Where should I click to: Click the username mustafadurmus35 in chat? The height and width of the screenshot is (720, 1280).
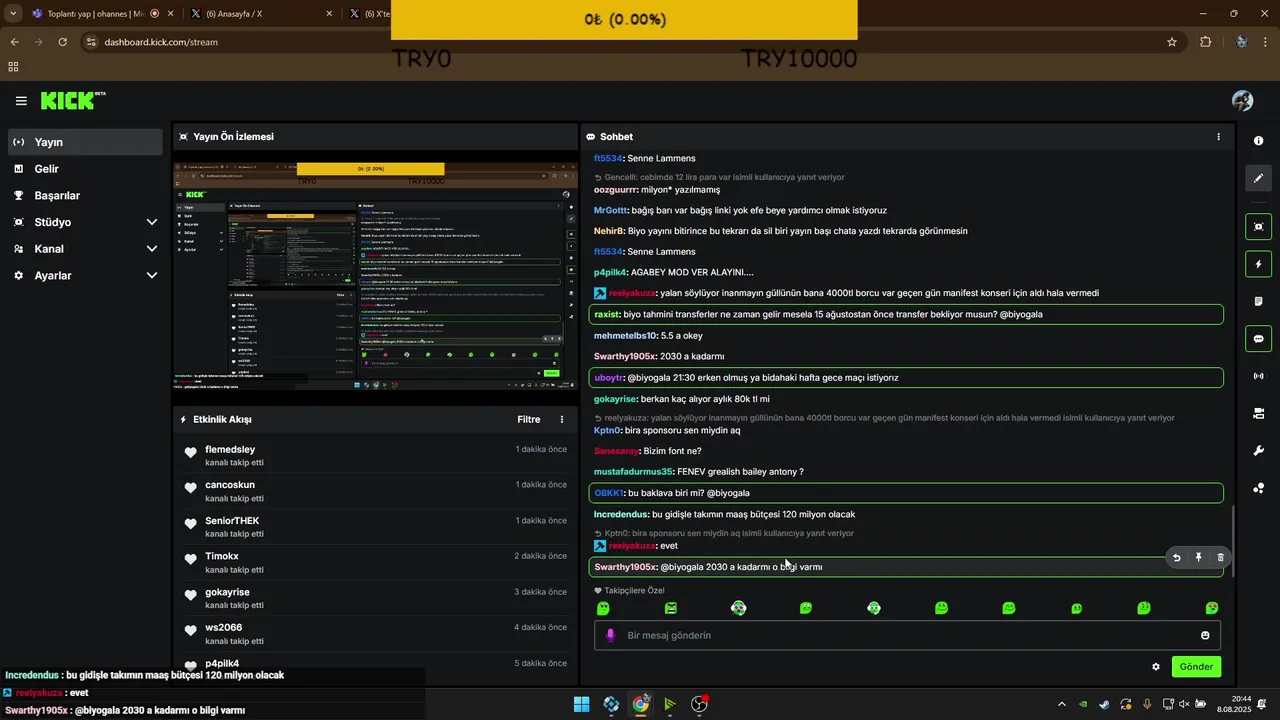point(634,472)
